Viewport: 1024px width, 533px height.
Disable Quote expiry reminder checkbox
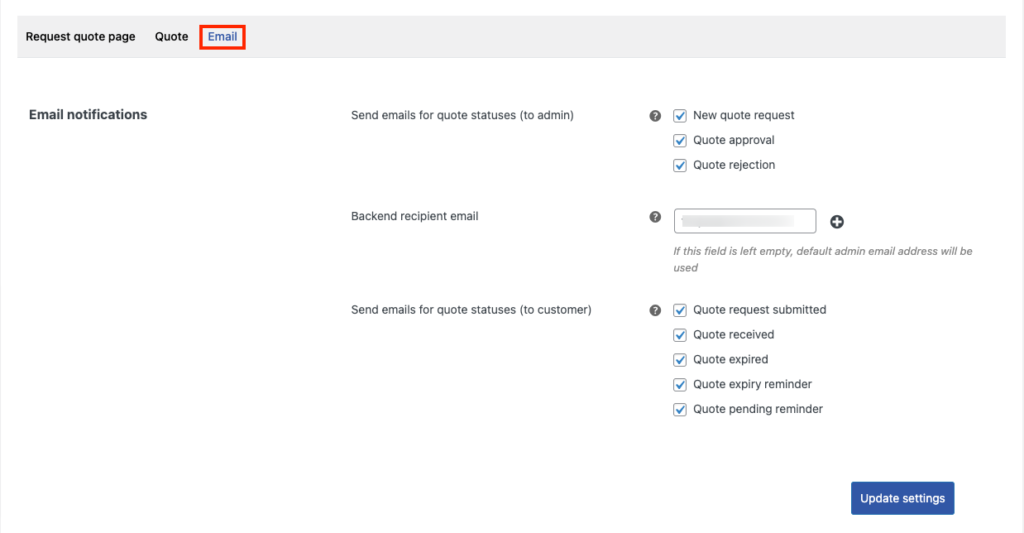click(680, 385)
